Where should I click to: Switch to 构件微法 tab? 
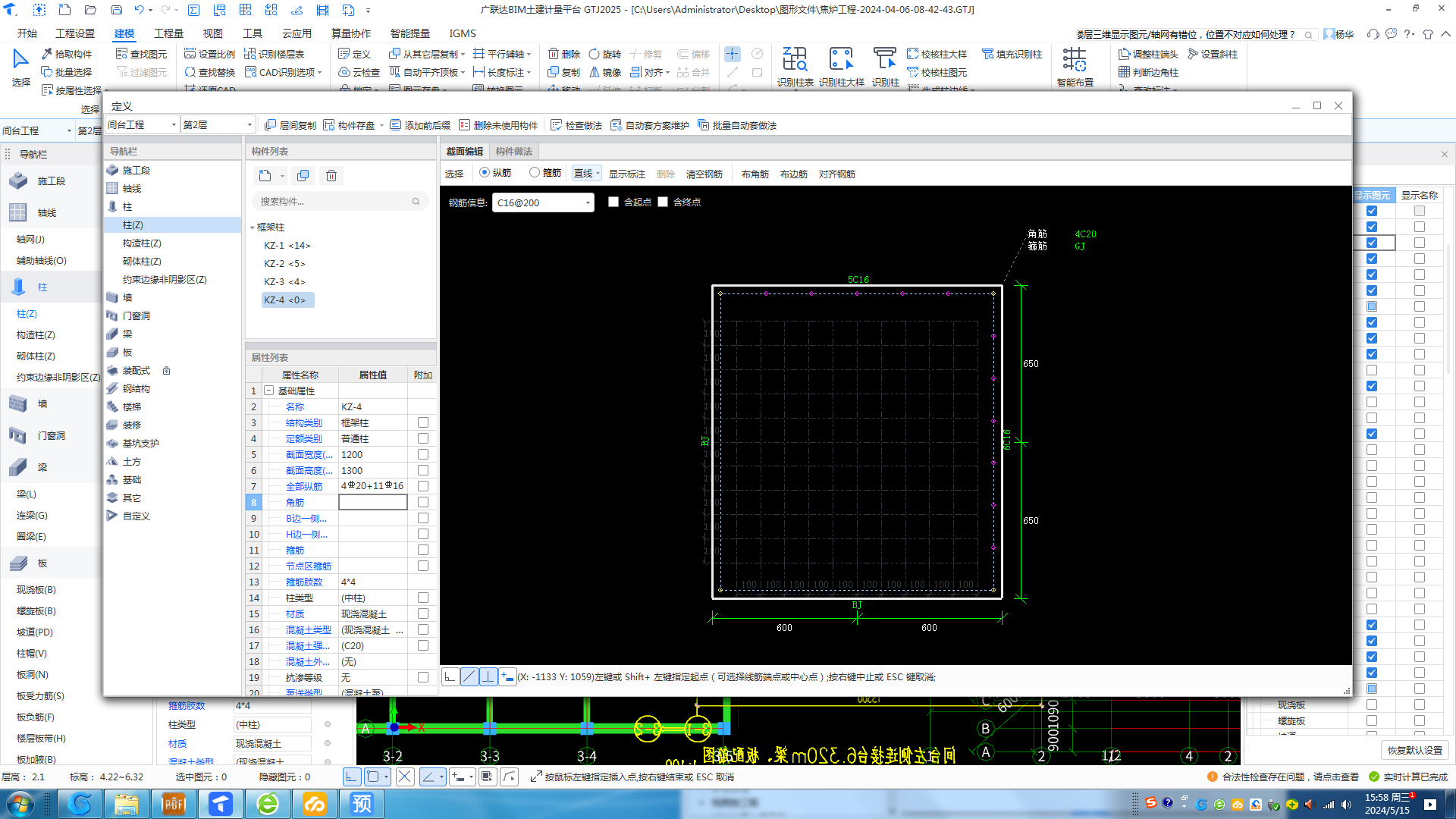[516, 151]
